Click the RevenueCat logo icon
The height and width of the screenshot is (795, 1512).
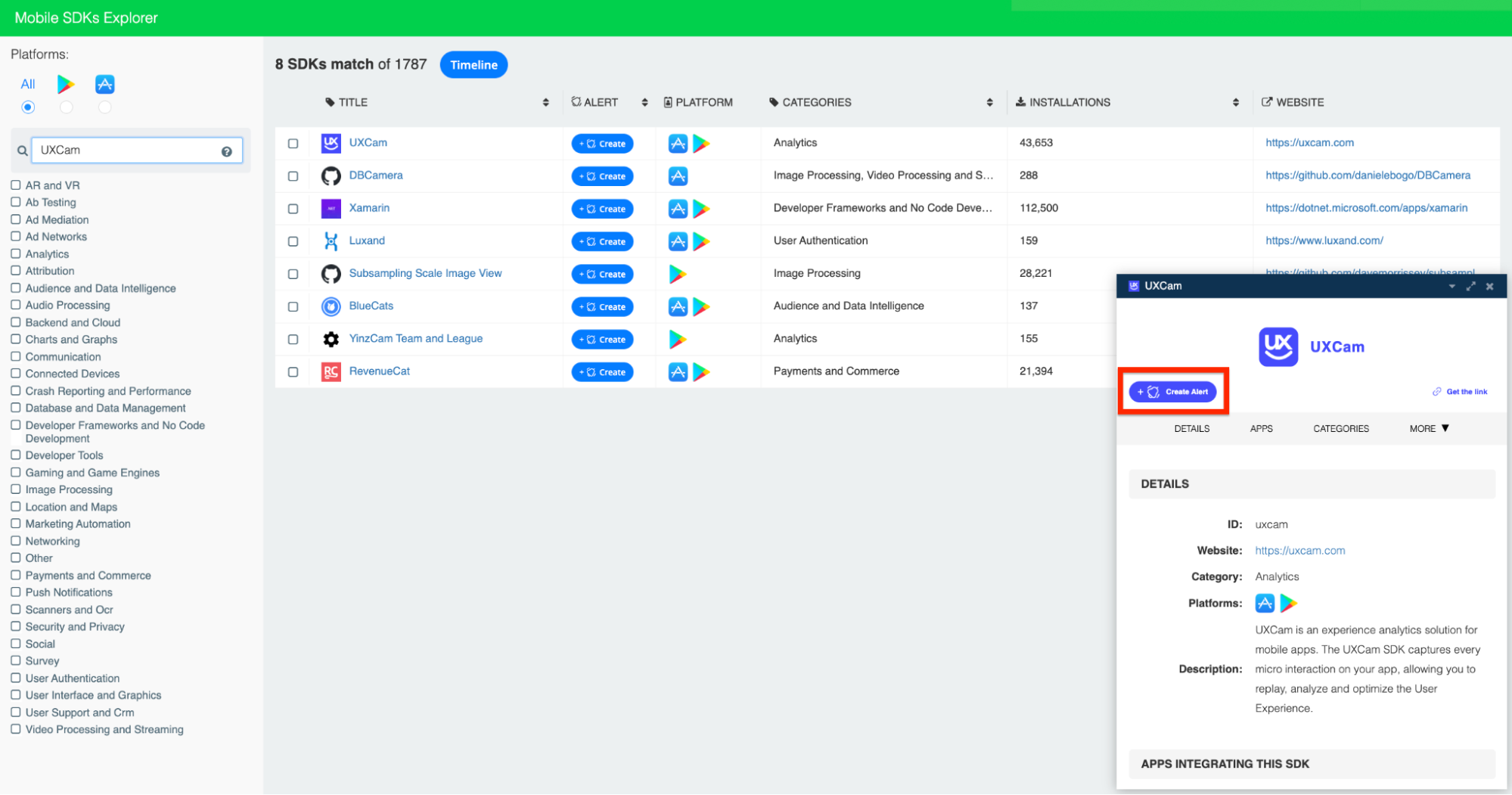tap(331, 371)
